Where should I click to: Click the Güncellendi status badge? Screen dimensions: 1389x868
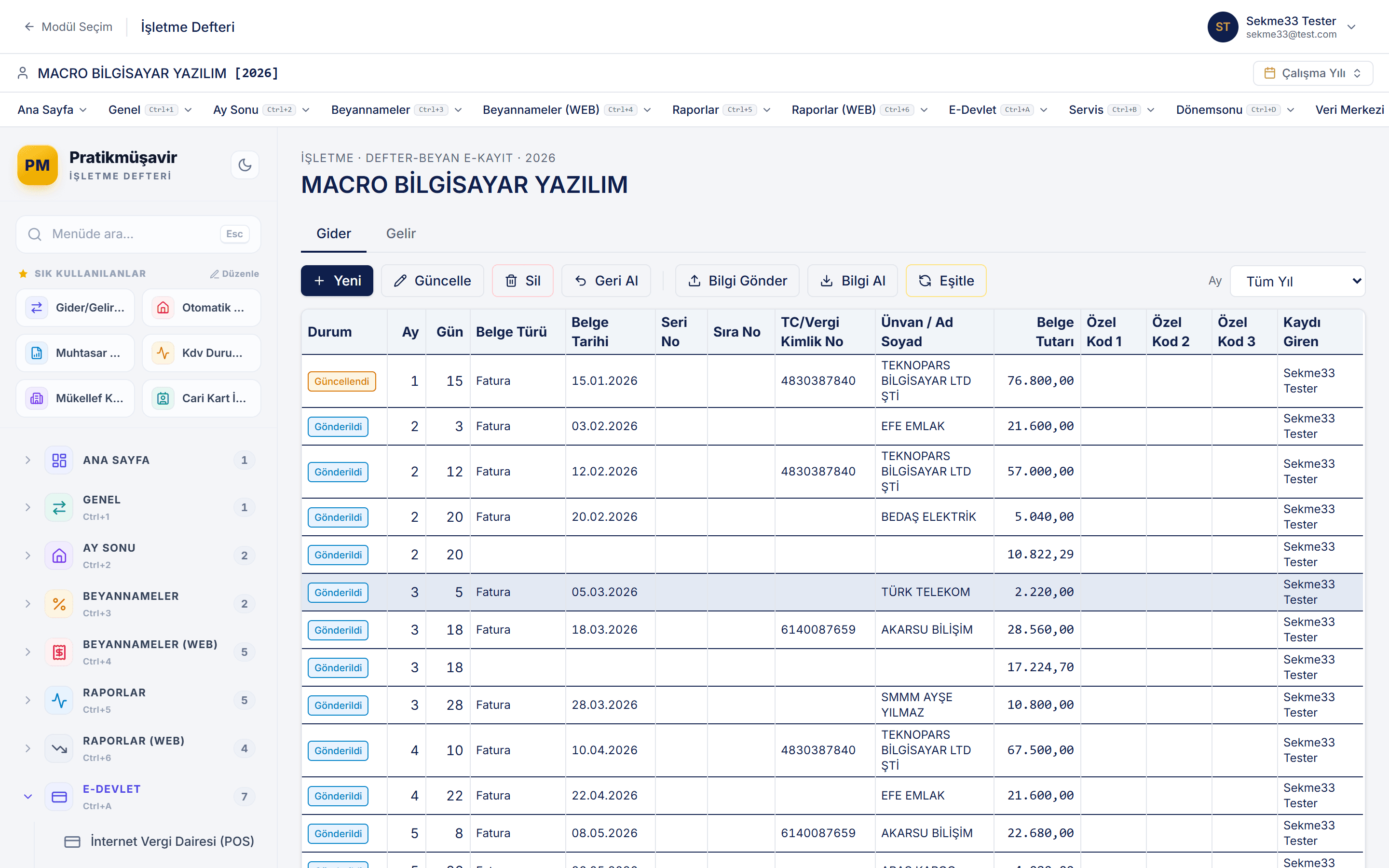click(341, 381)
